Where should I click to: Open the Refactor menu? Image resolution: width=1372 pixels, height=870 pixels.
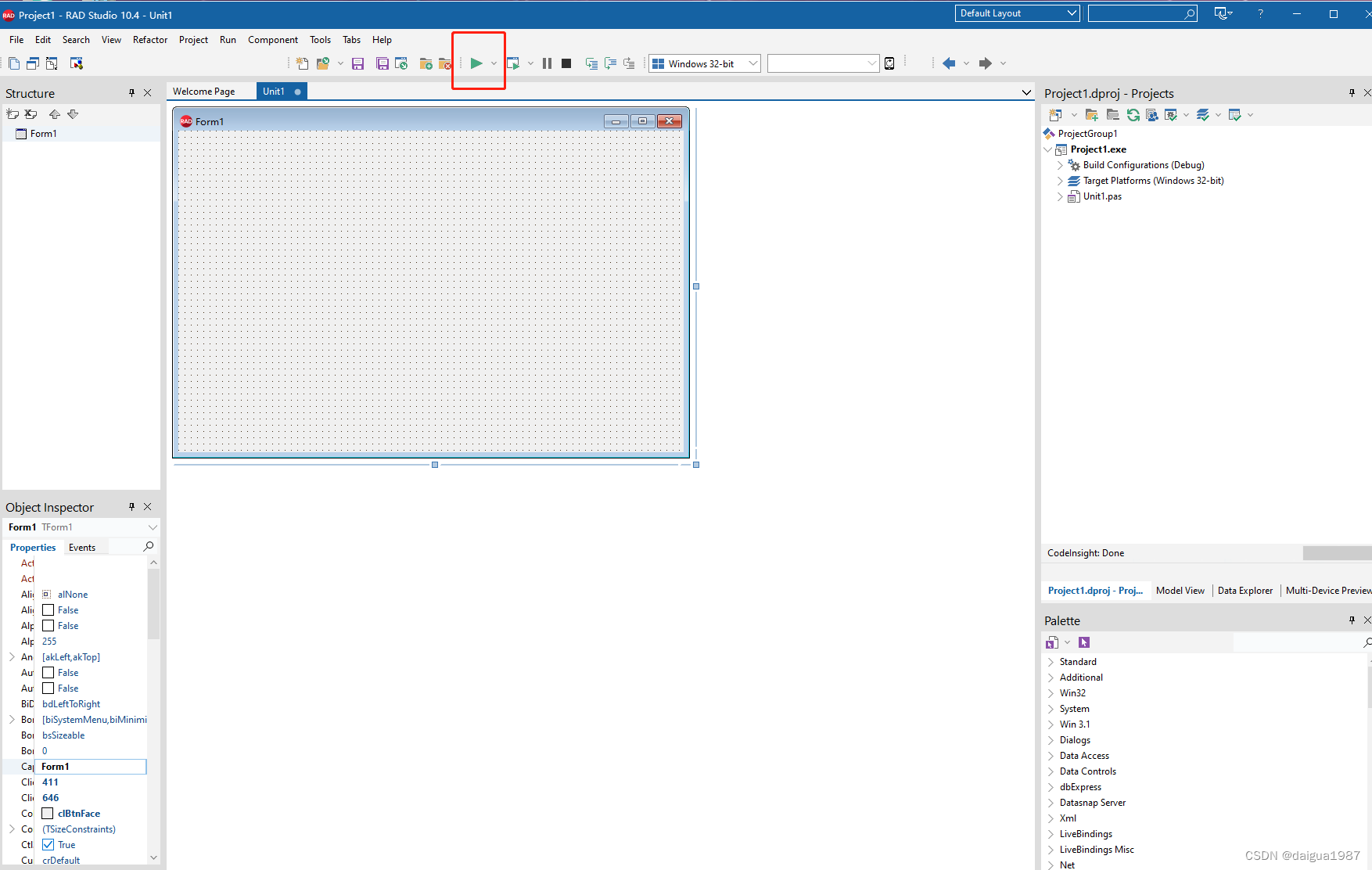[x=150, y=40]
